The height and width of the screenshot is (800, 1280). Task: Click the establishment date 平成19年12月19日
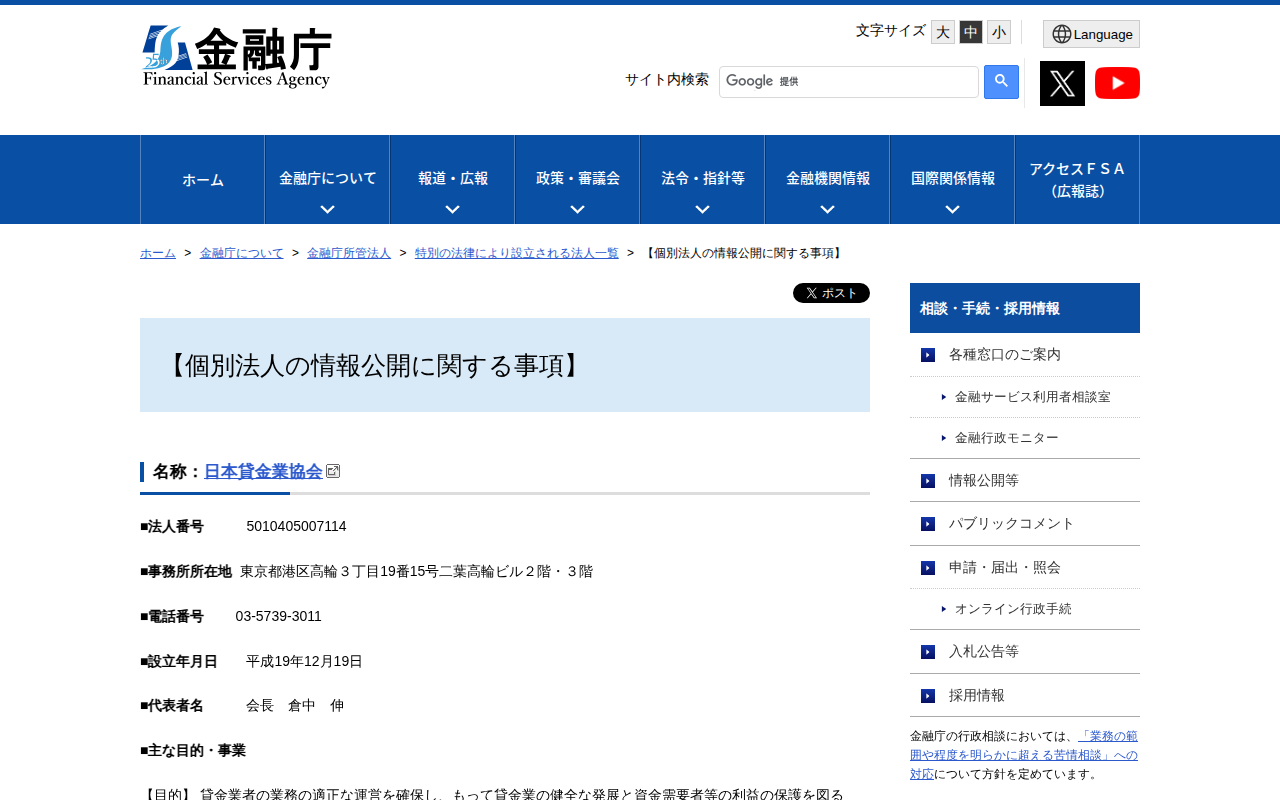coord(304,661)
